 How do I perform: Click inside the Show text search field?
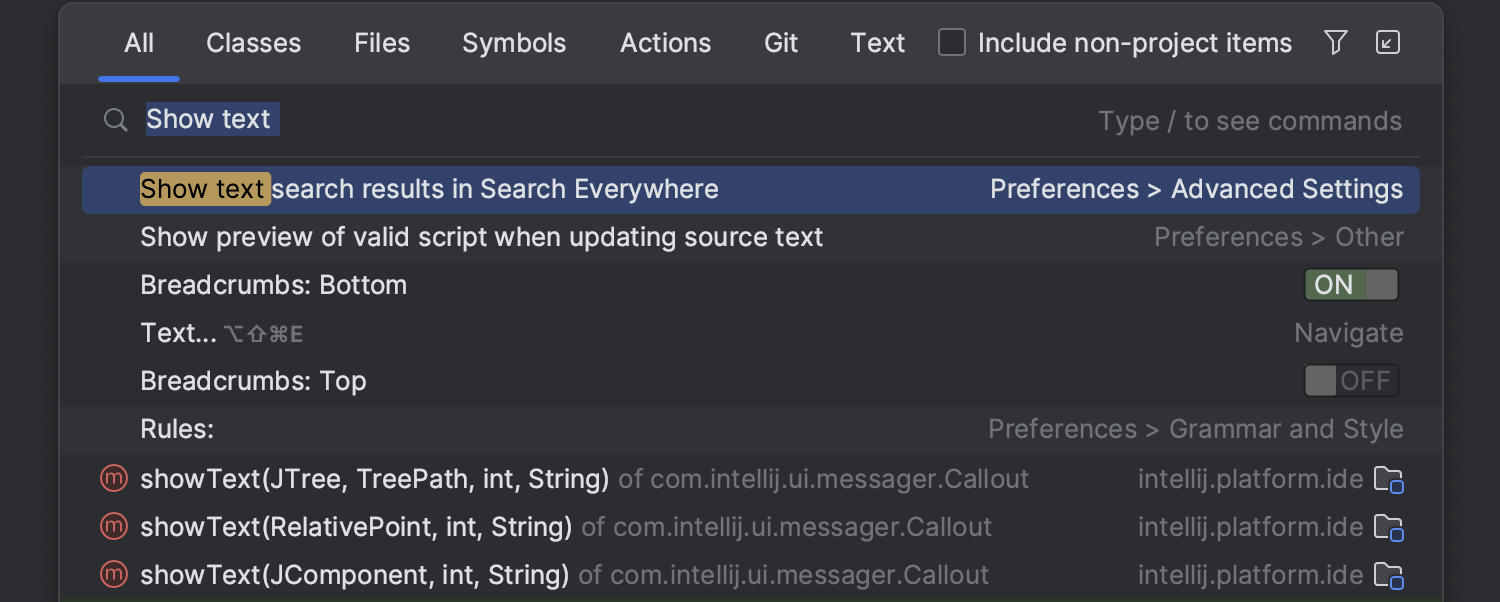(210, 119)
